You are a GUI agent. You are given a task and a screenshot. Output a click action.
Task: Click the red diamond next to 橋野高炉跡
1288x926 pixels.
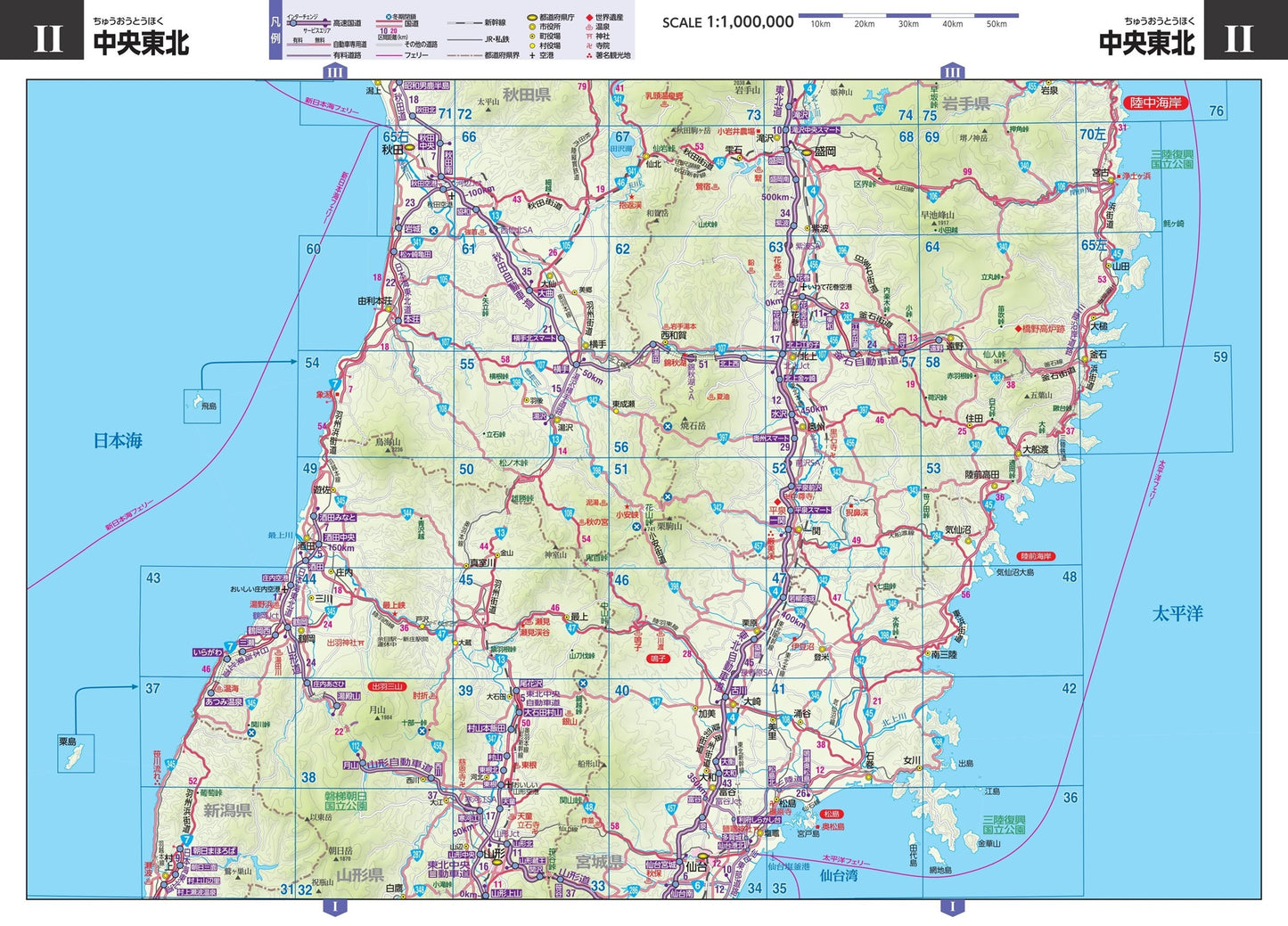click(x=1018, y=329)
